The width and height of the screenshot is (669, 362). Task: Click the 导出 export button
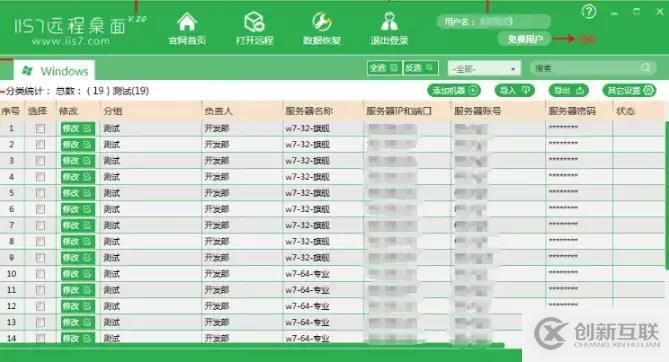[x=568, y=90]
